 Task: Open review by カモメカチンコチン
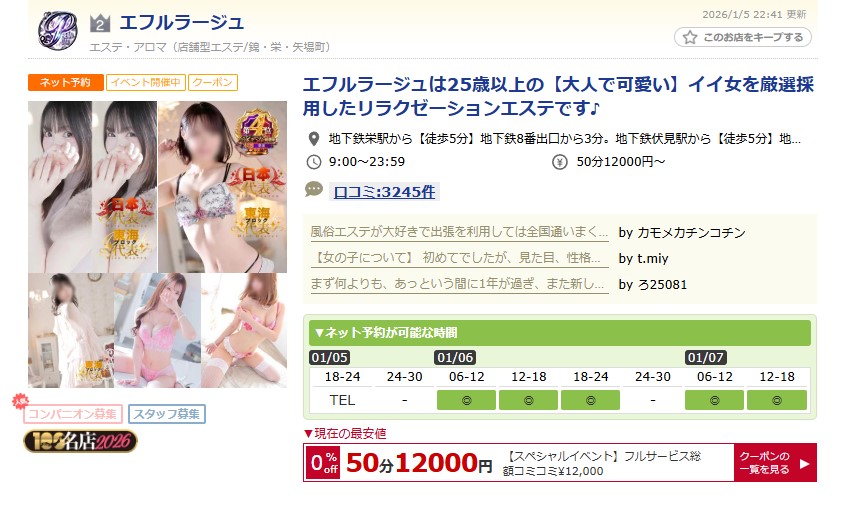pyautogui.click(x=459, y=232)
